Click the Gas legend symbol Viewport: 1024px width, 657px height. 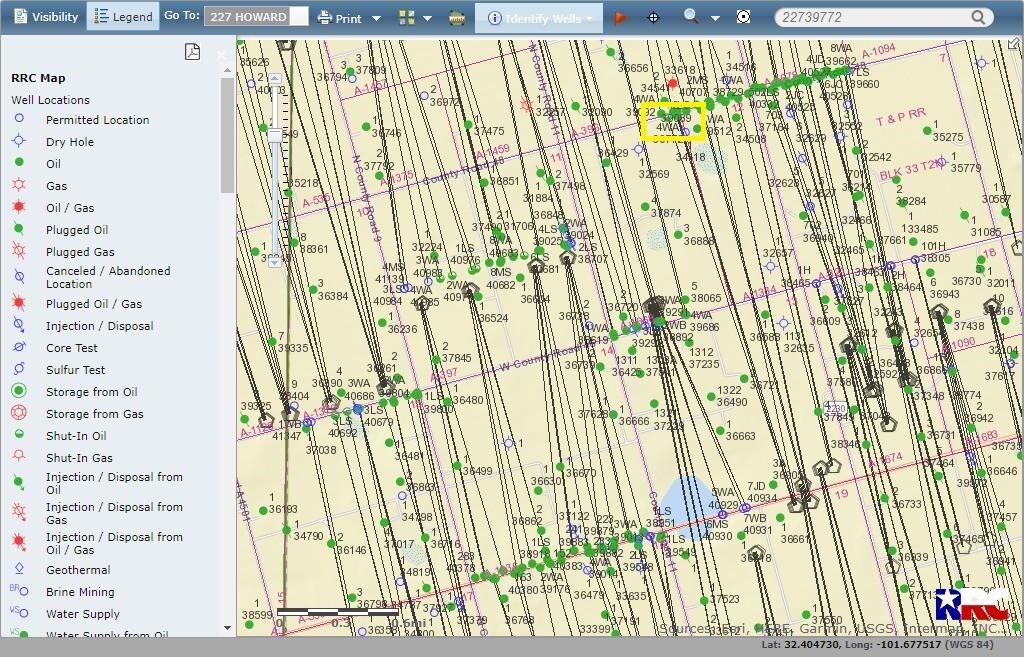point(19,185)
